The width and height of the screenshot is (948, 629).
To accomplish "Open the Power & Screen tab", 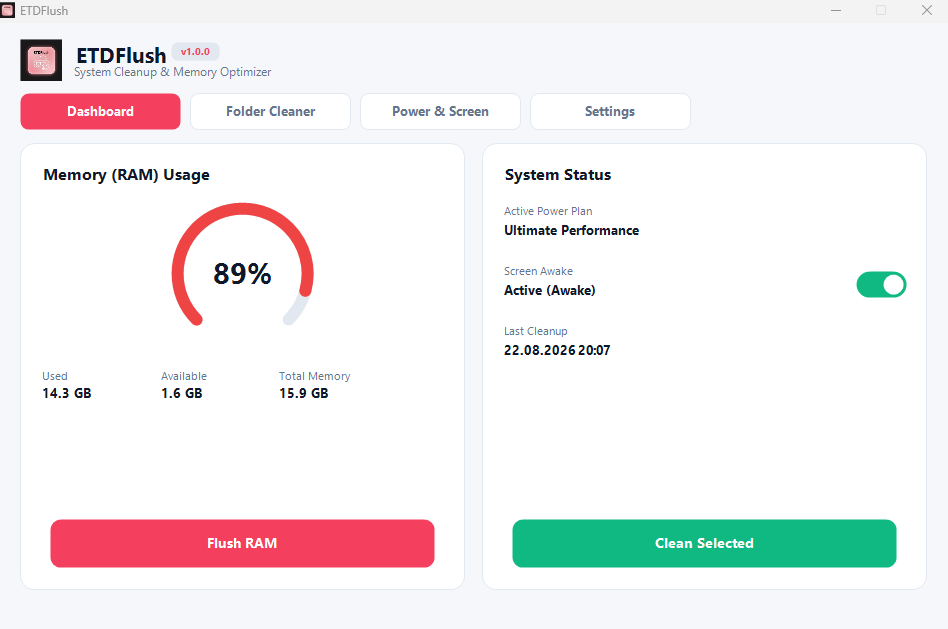I will tap(440, 111).
